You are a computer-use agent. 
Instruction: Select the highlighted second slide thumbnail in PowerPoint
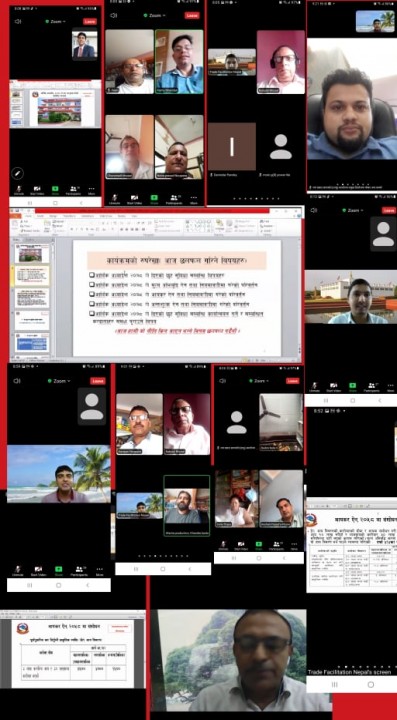click(x=32, y=276)
